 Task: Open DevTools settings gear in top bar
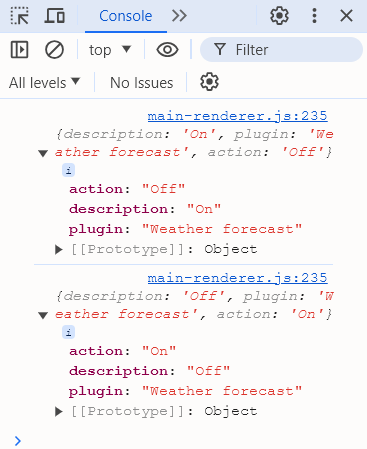(279, 16)
